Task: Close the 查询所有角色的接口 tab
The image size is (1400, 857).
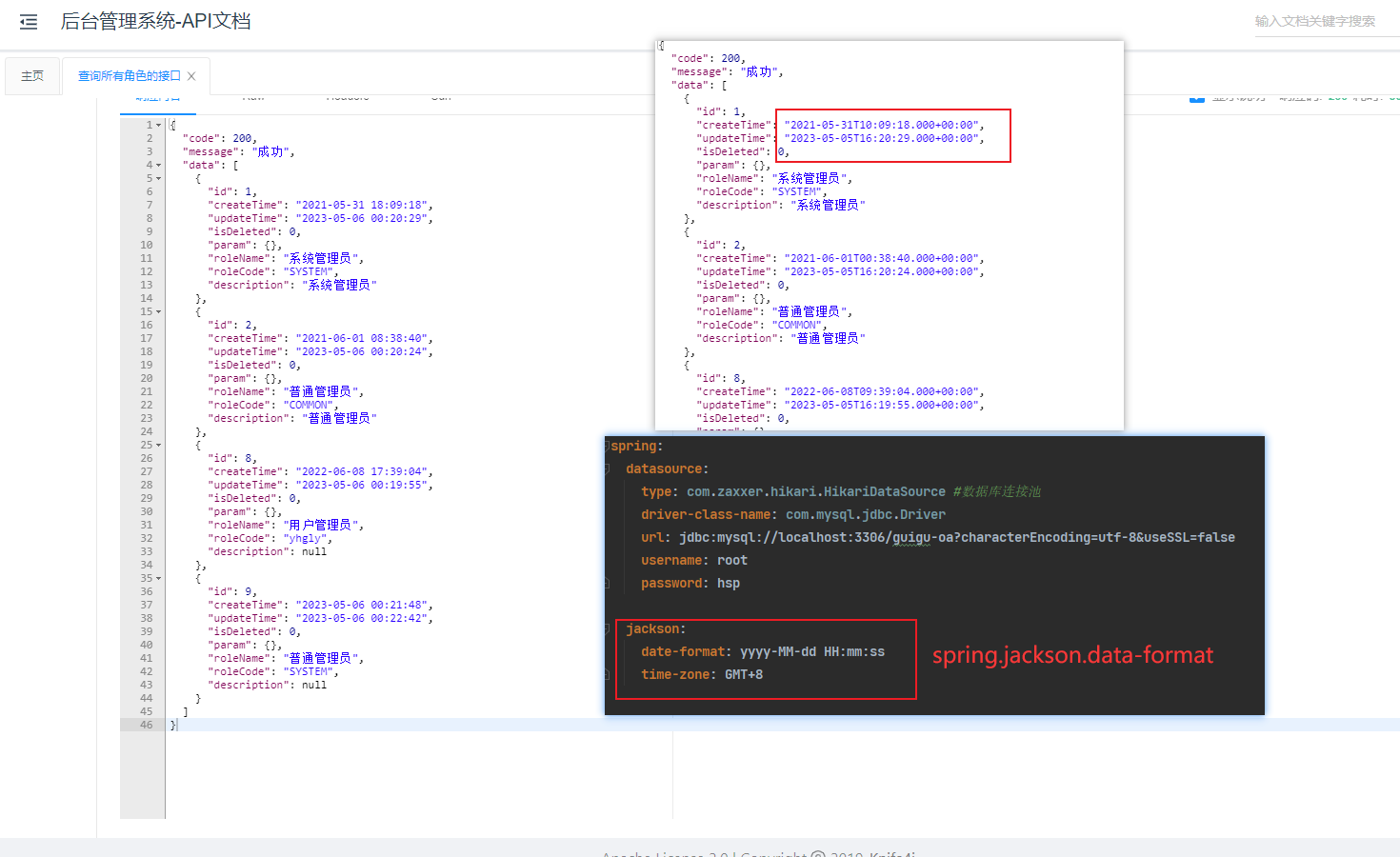Action: click(x=191, y=76)
